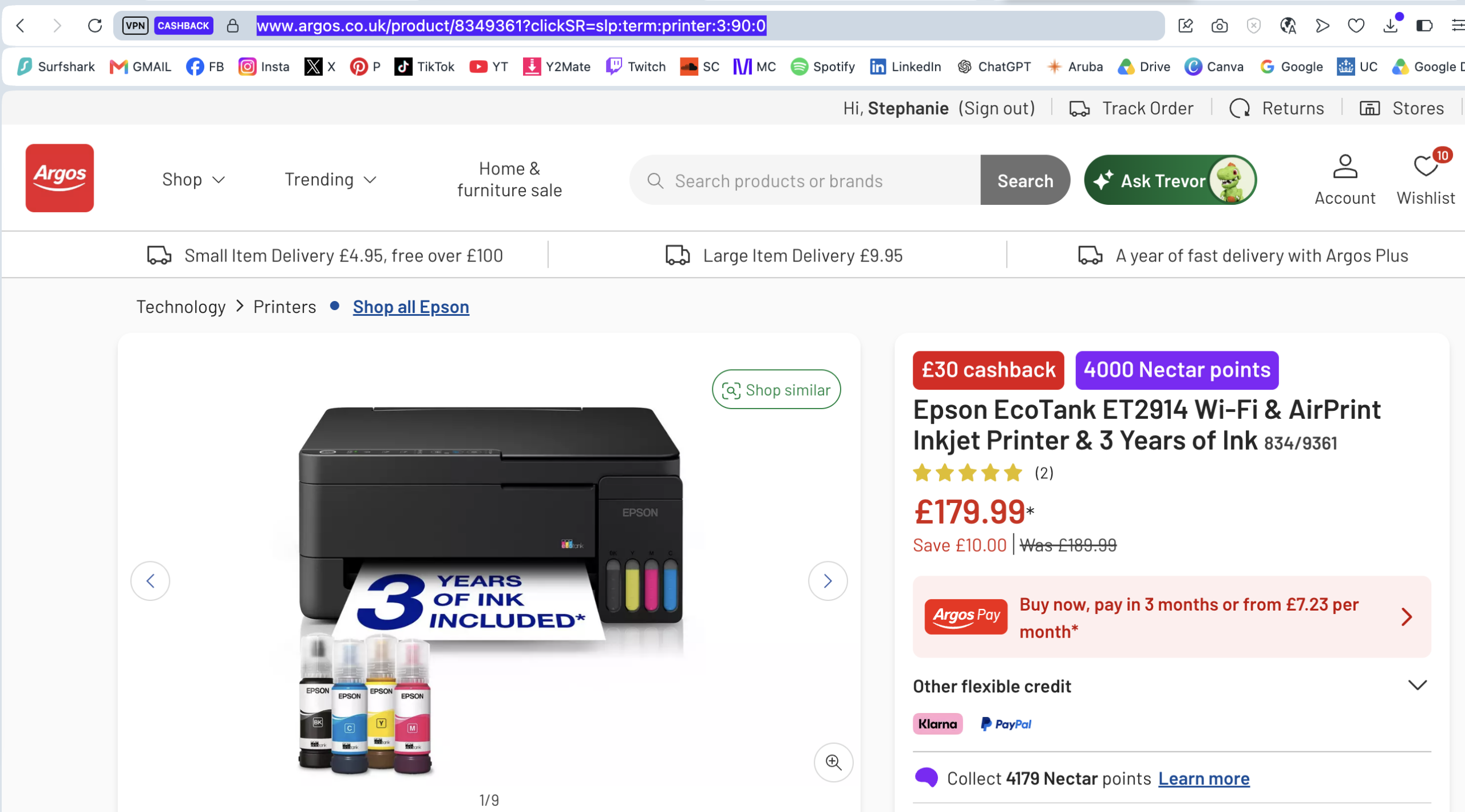This screenshot has width=1465, height=812.
Task: Open Home & furniture sale menu item
Action: pyautogui.click(x=509, y=180)
